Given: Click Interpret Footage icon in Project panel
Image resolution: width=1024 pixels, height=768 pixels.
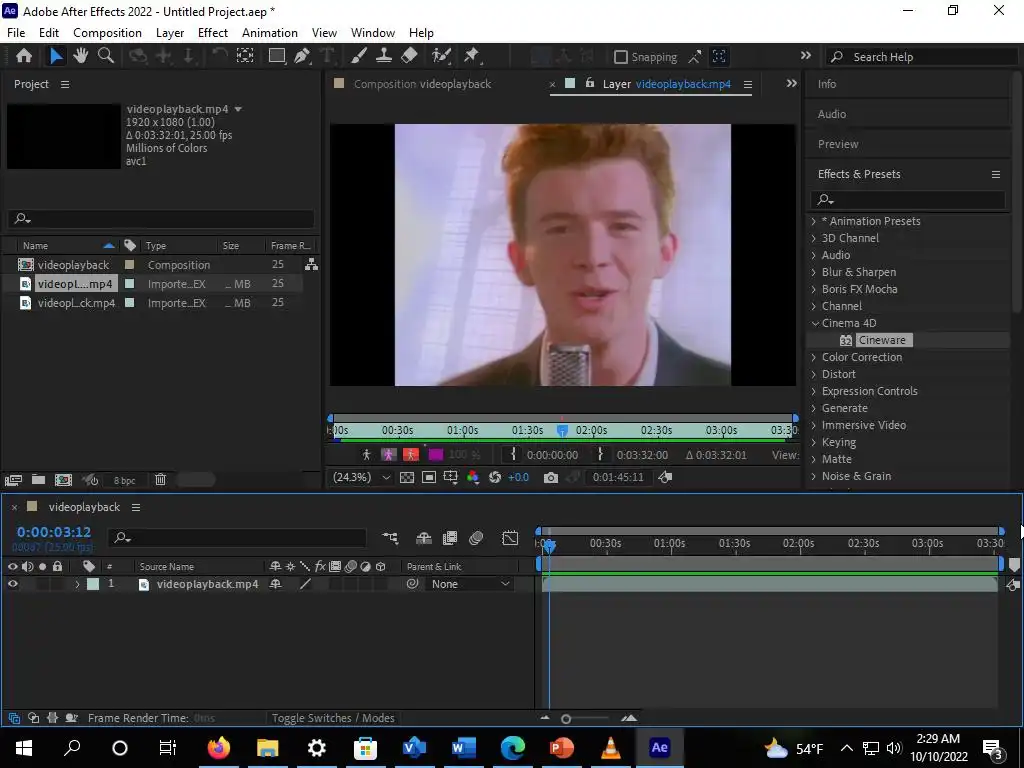Looking at the screenshot, I should point(13,480).
